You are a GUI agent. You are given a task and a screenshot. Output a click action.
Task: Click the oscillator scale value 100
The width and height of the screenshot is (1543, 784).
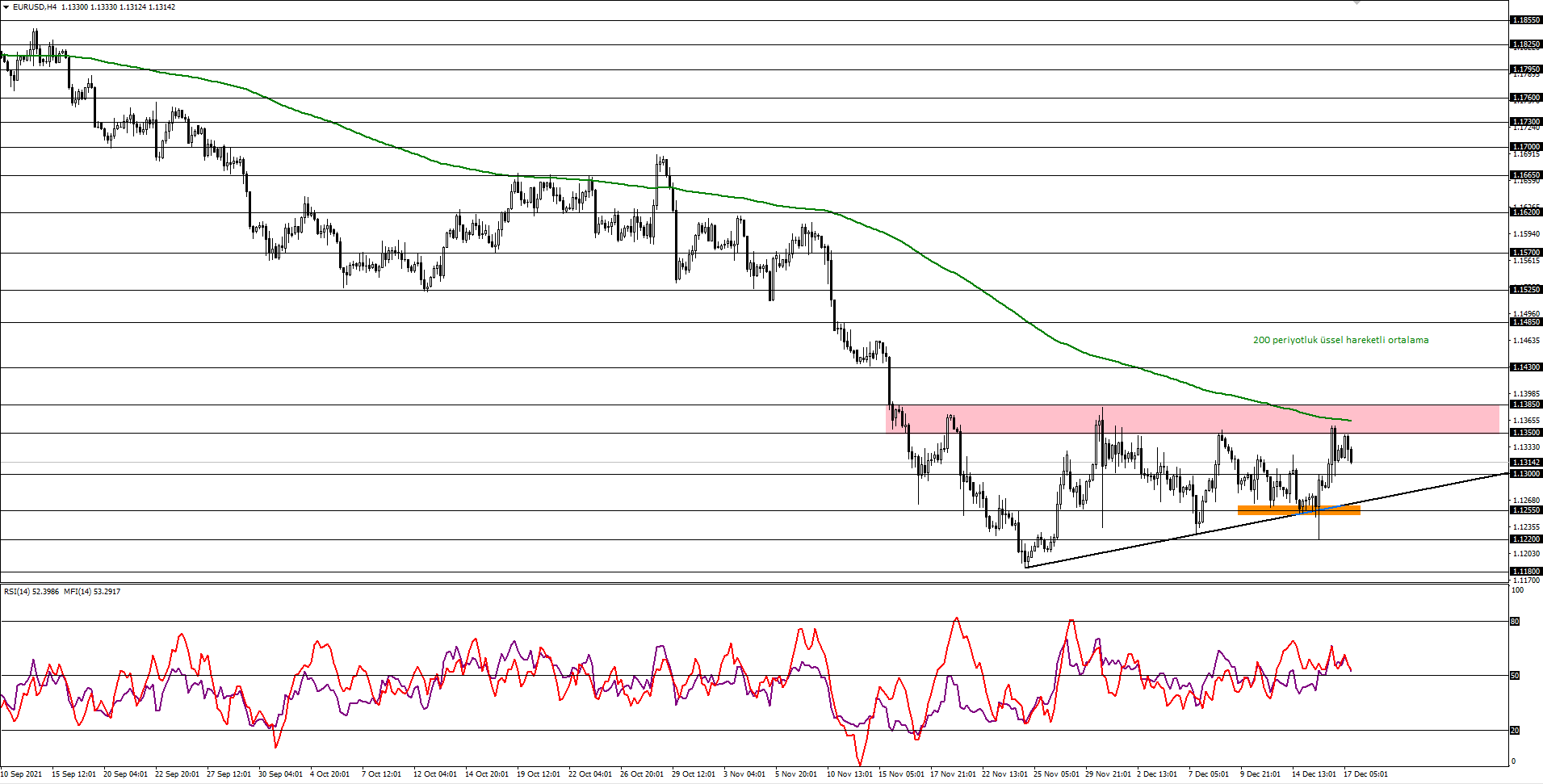click(1517, 590)
